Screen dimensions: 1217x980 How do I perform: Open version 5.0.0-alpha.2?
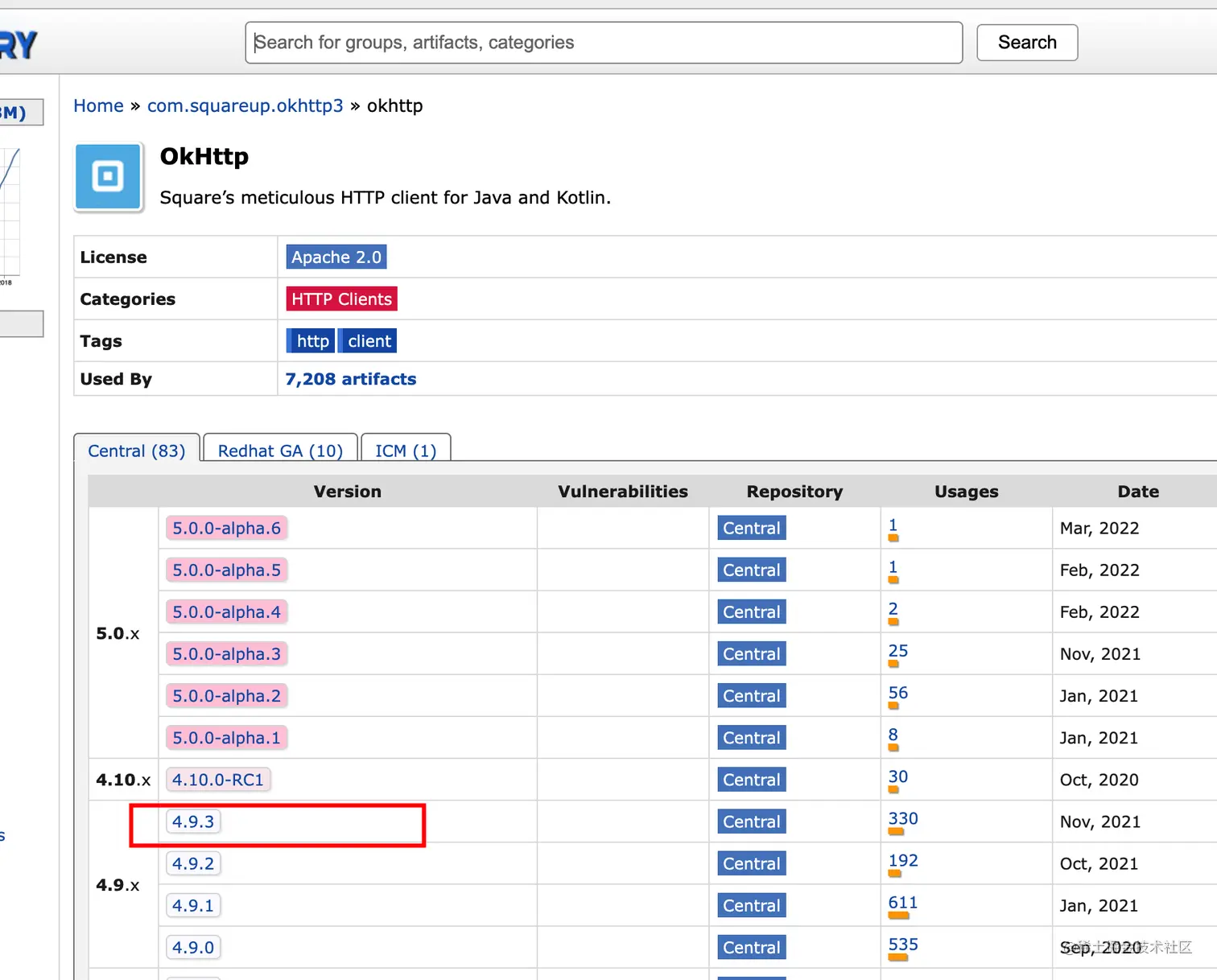point(226,696)
